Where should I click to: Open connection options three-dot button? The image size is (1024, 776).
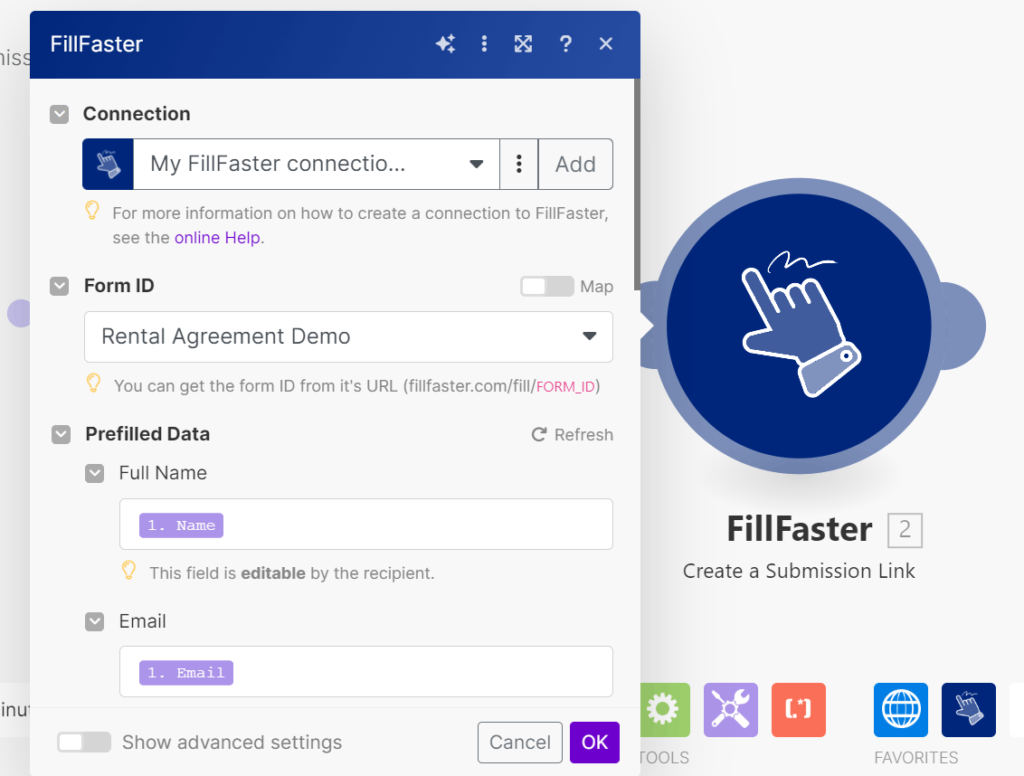[519, 164]
